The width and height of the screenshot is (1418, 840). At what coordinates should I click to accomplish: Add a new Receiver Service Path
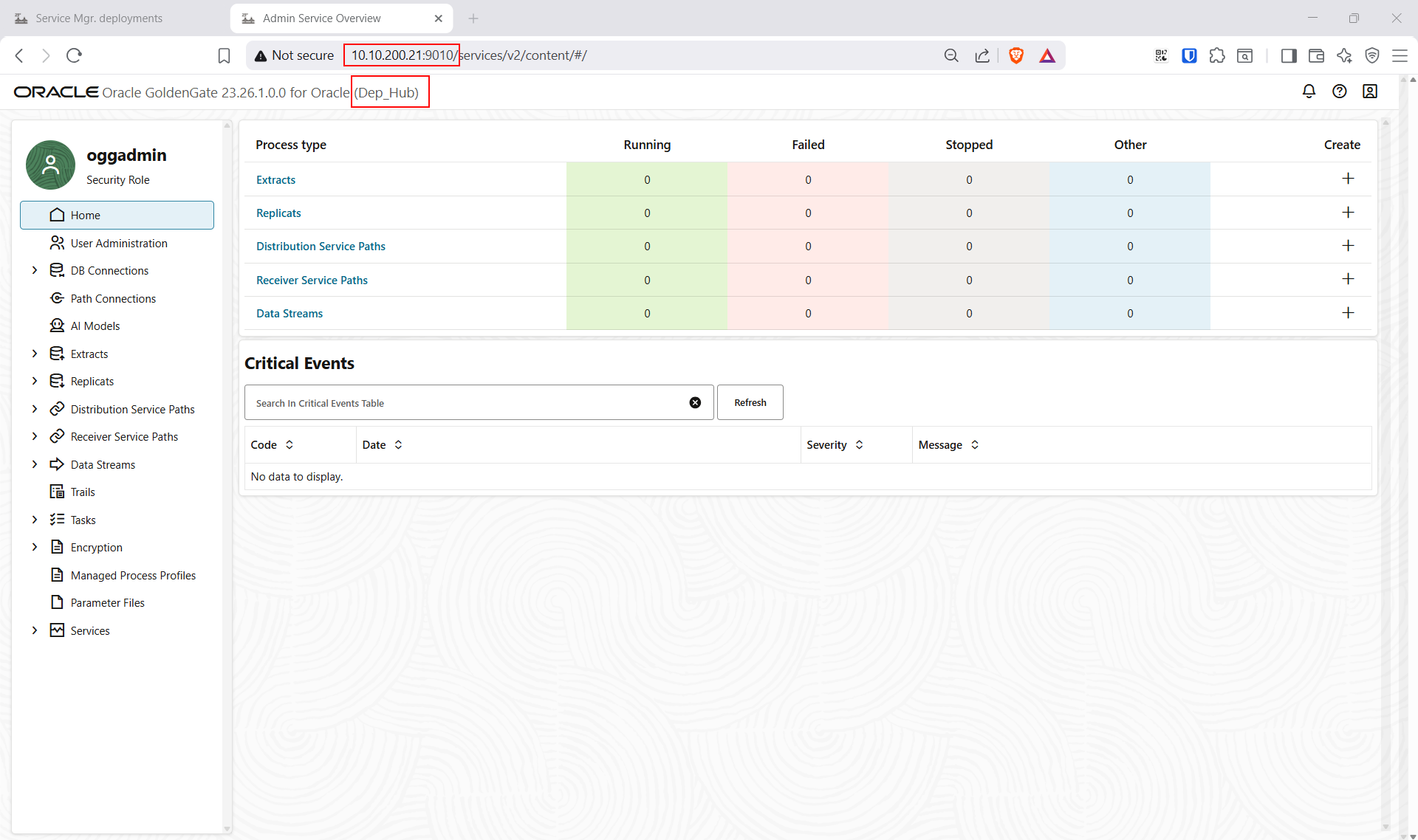1348,279
